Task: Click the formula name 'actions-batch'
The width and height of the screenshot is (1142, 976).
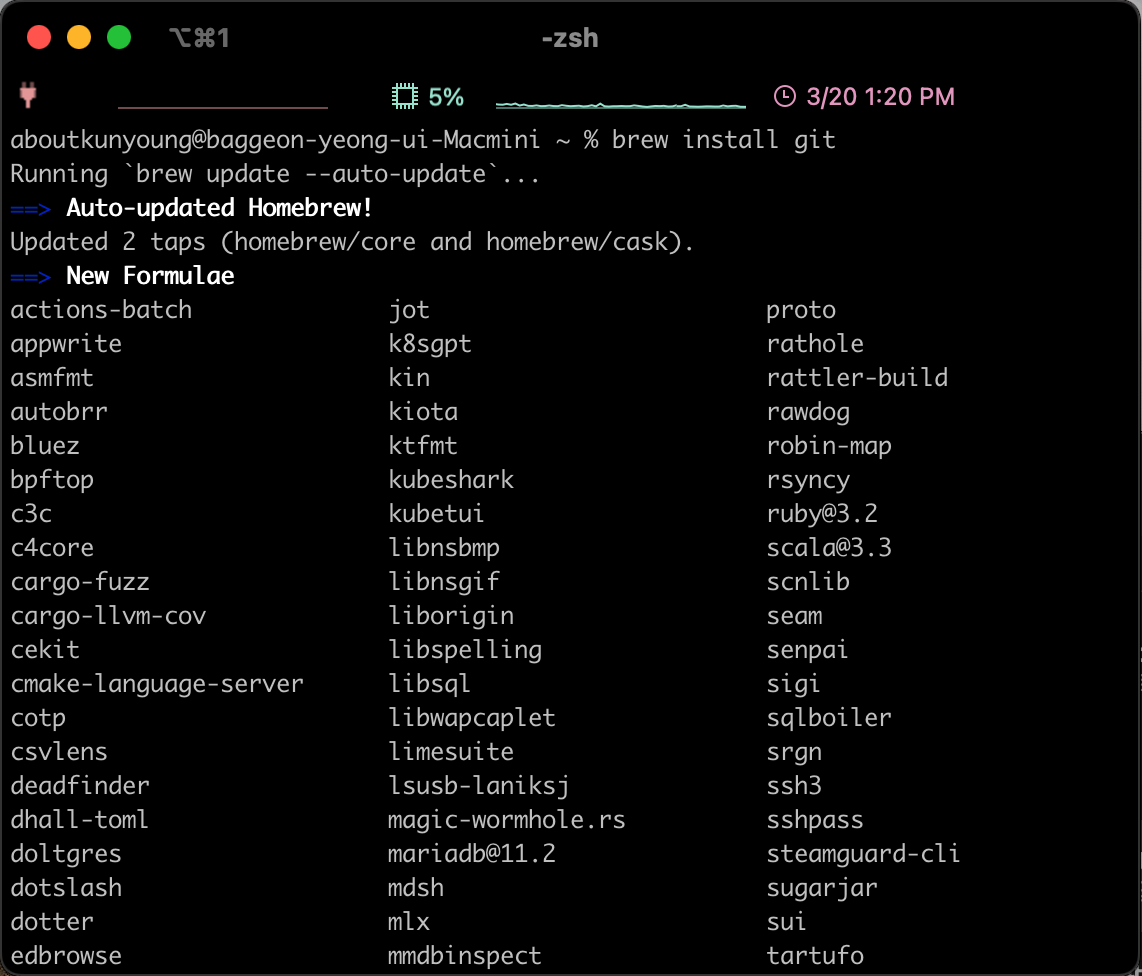Action: [101, 310]
